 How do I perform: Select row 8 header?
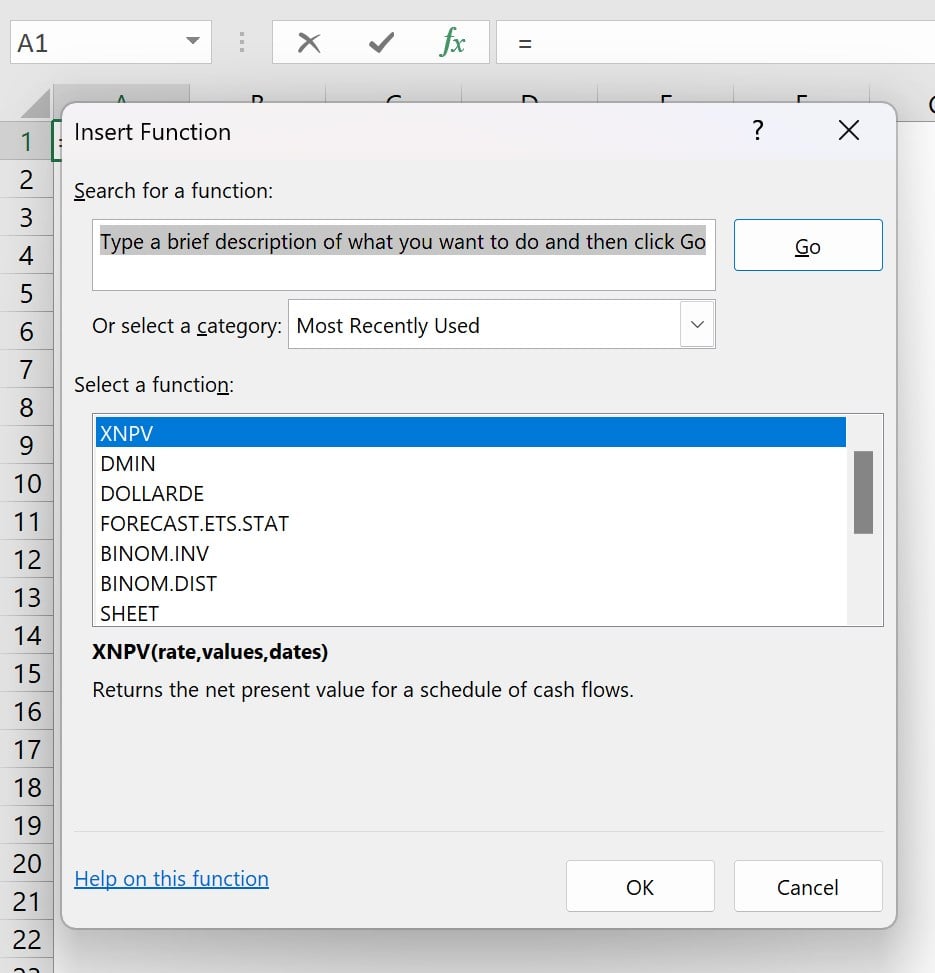coord(26,408)
